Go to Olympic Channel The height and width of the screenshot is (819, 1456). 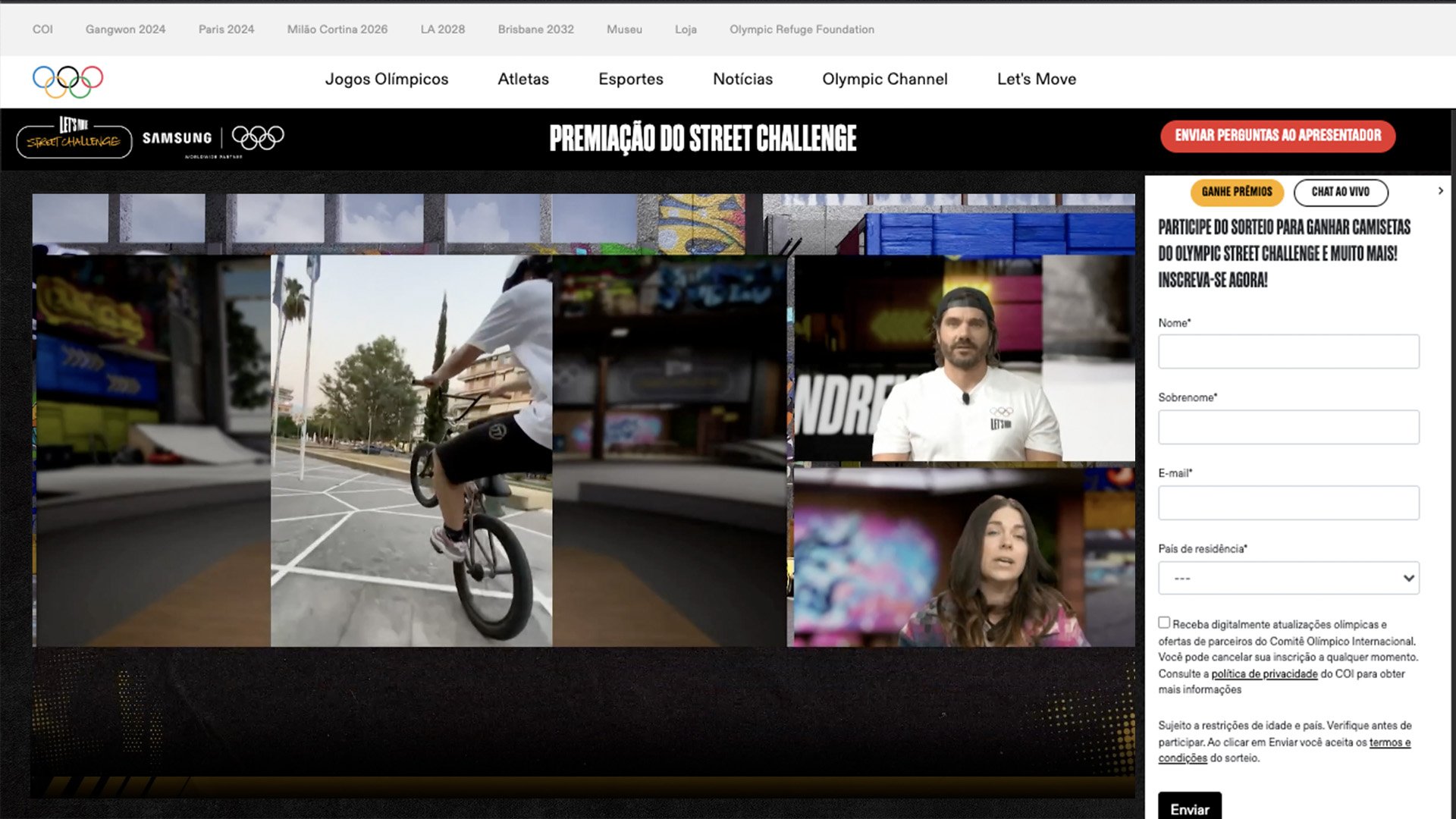click(885, 79)
